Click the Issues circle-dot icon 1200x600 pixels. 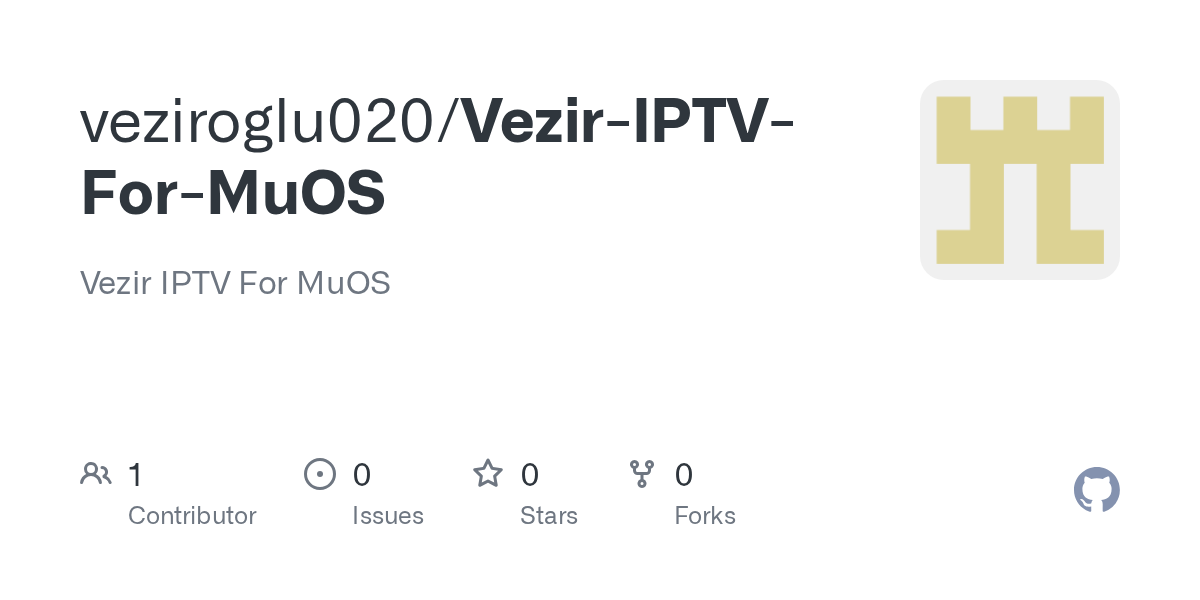click(x=319, y=473)
